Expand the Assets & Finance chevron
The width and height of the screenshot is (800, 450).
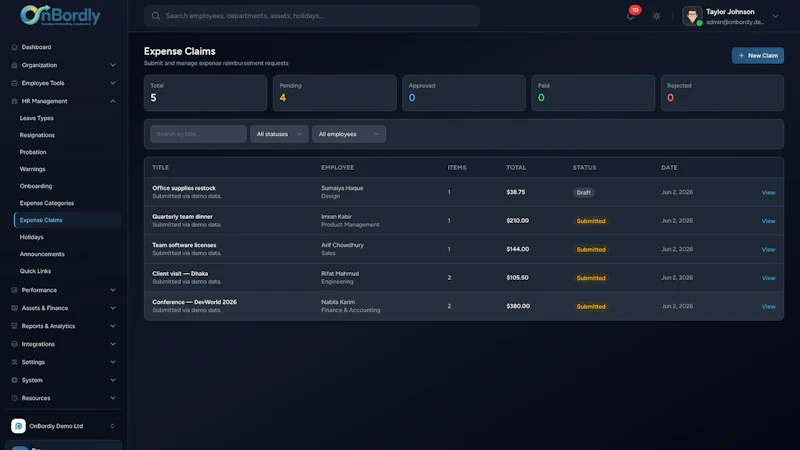[113, 308]
